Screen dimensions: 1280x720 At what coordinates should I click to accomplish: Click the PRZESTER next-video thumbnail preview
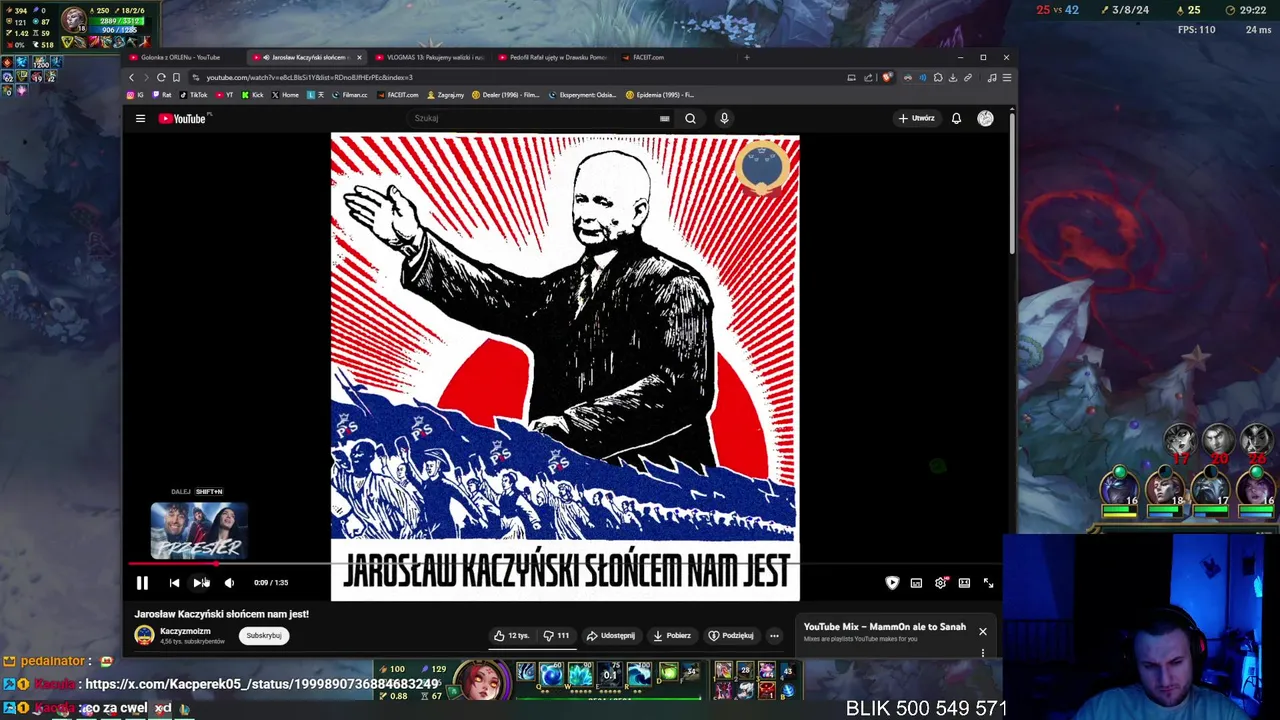[198, 531]
